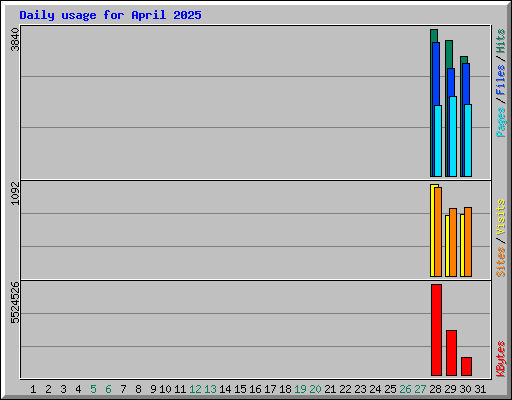Click the cyan Pages legend label

500,122
